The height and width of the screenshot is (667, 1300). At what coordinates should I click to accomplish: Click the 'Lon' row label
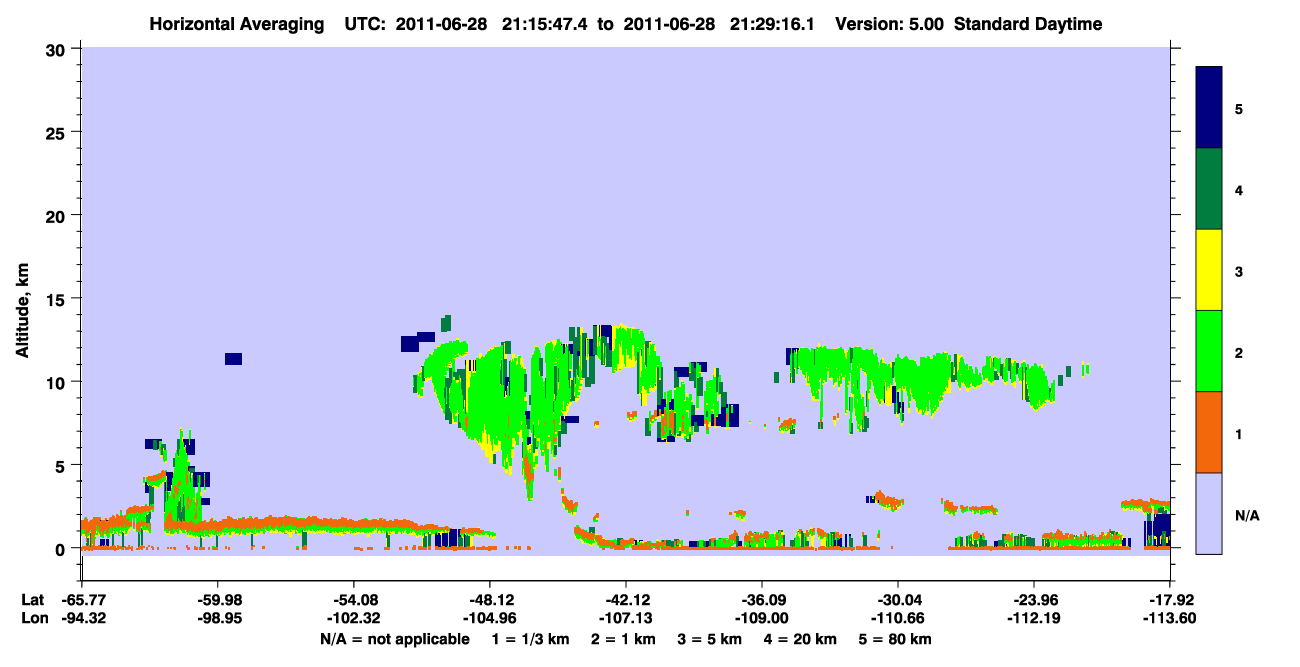(x=33, y=619)
